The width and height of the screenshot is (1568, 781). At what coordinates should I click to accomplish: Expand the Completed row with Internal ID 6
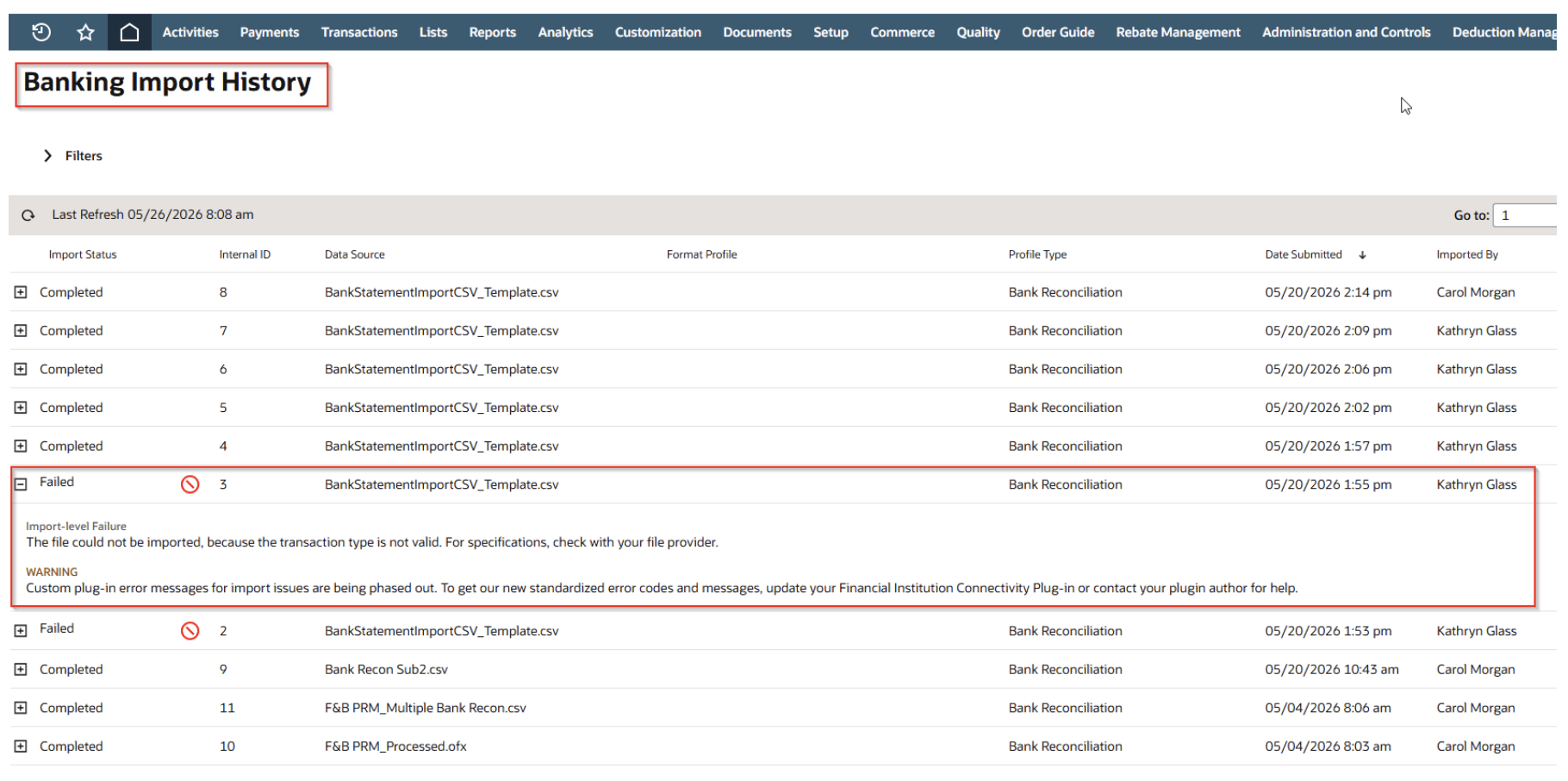pos(21,370)
